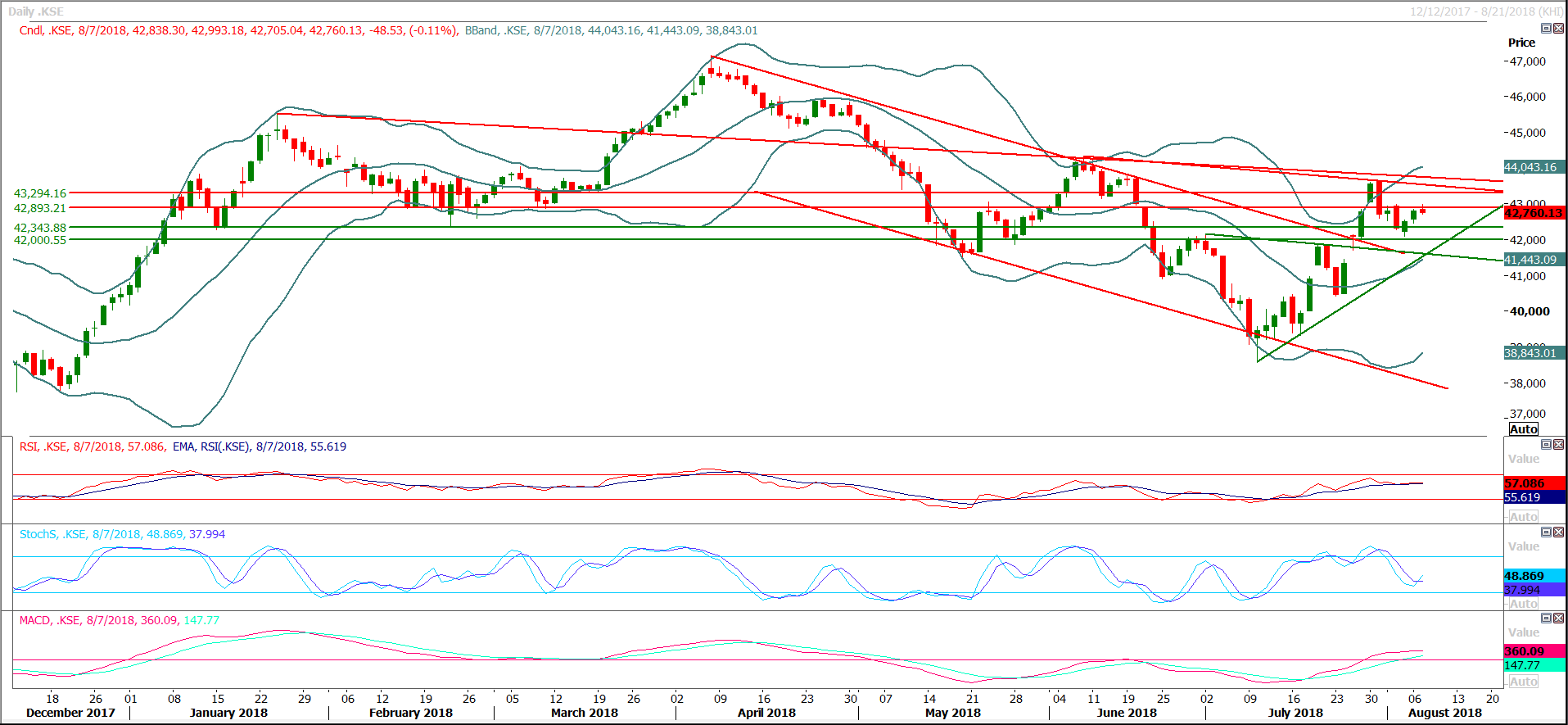Viewport: 1568px width, 725px height.
Task: Close the MACD indicator panel
Action: tap(1558, 619)
